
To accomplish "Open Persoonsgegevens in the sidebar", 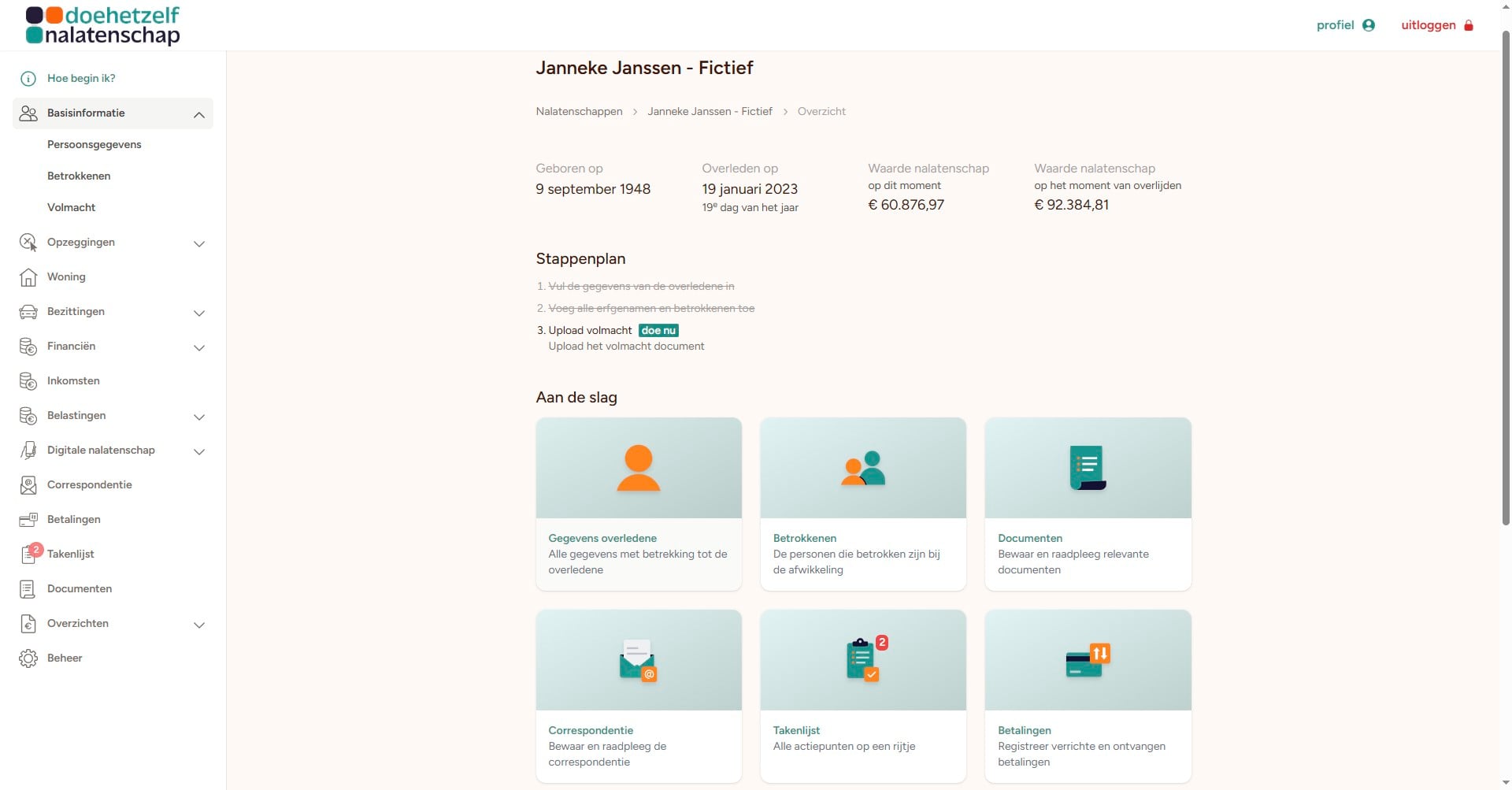I will pos(94,145).
